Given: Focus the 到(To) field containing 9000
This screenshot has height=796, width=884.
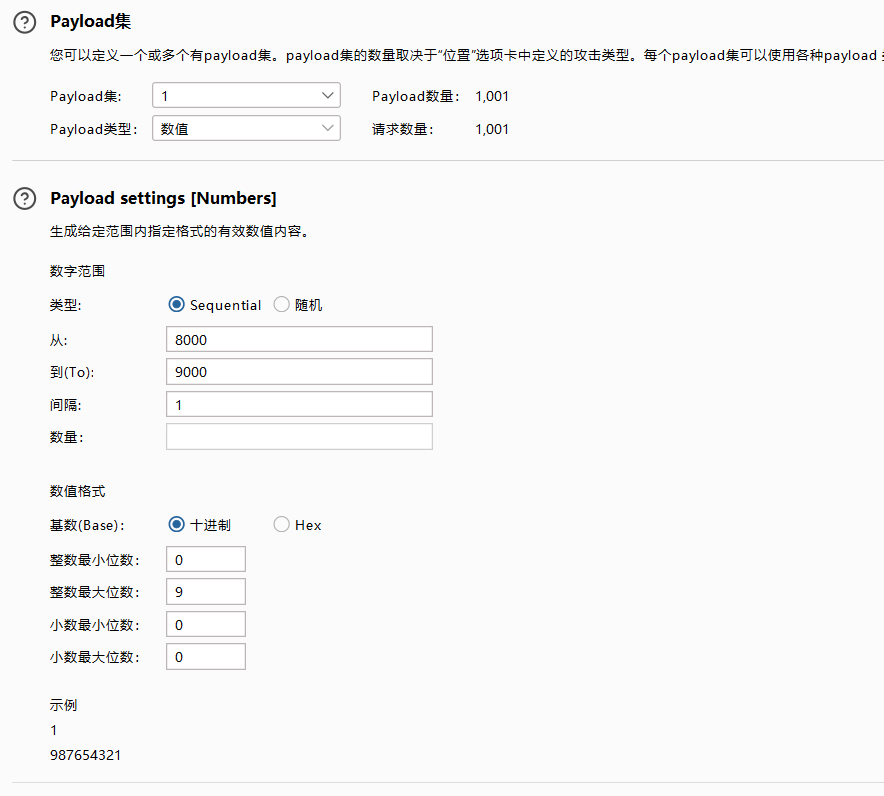Looking at the screenshot, I should [x=299, y=372].
